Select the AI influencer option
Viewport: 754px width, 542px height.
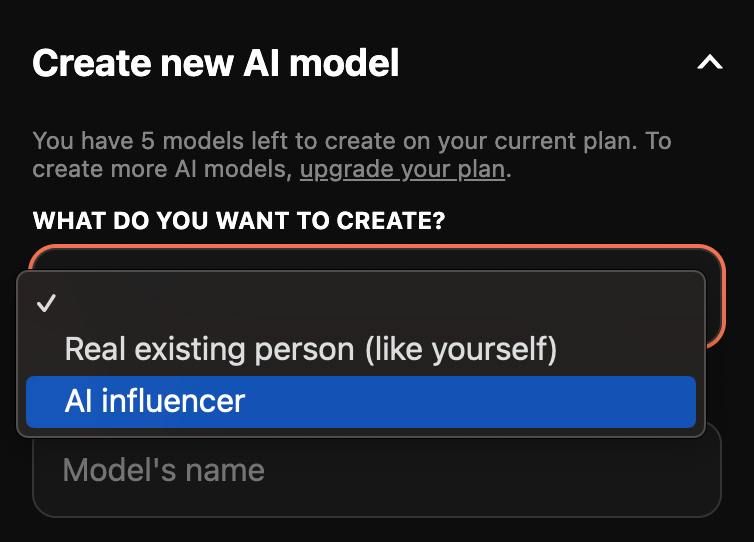[x=360, y=402]
